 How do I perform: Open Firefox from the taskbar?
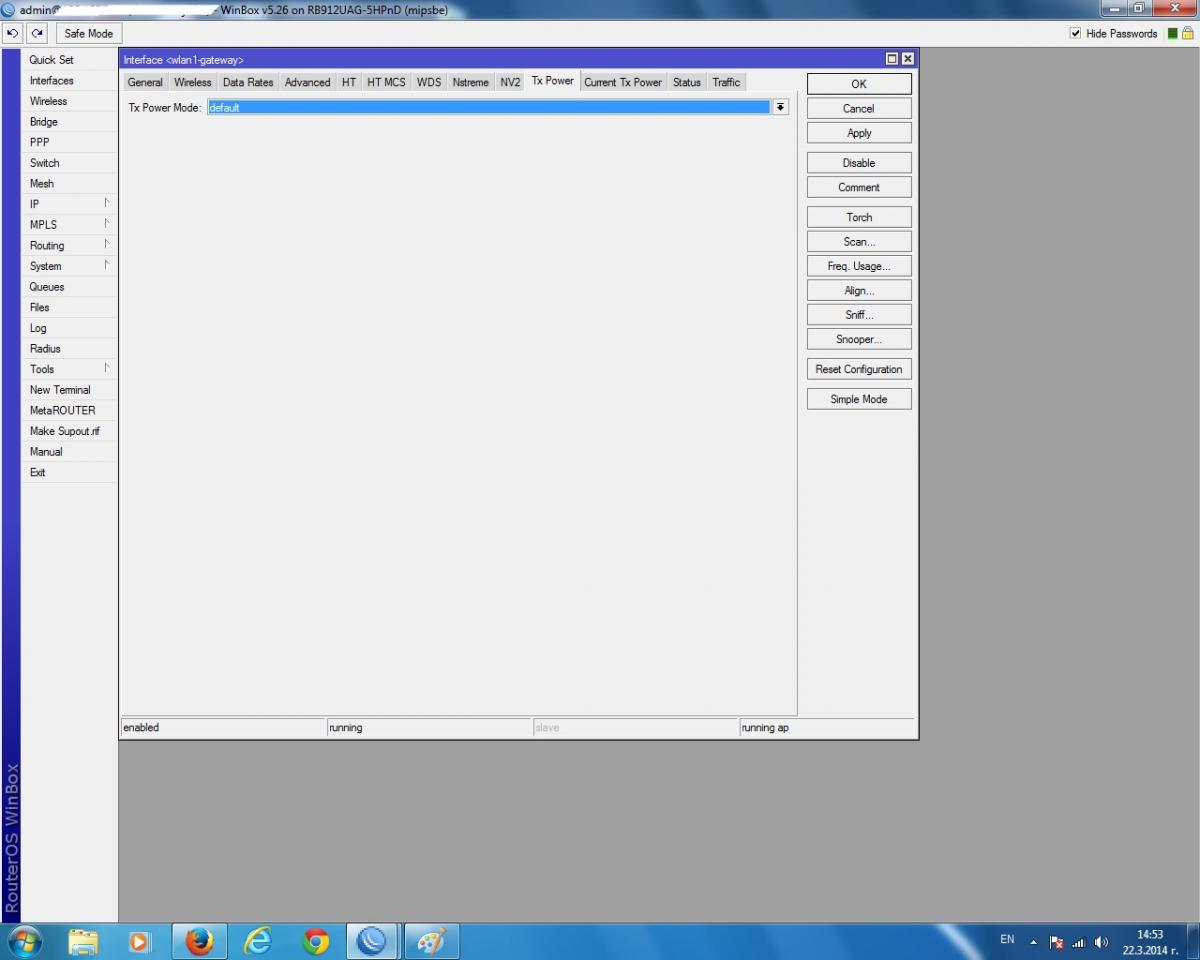tap(200, 941)
